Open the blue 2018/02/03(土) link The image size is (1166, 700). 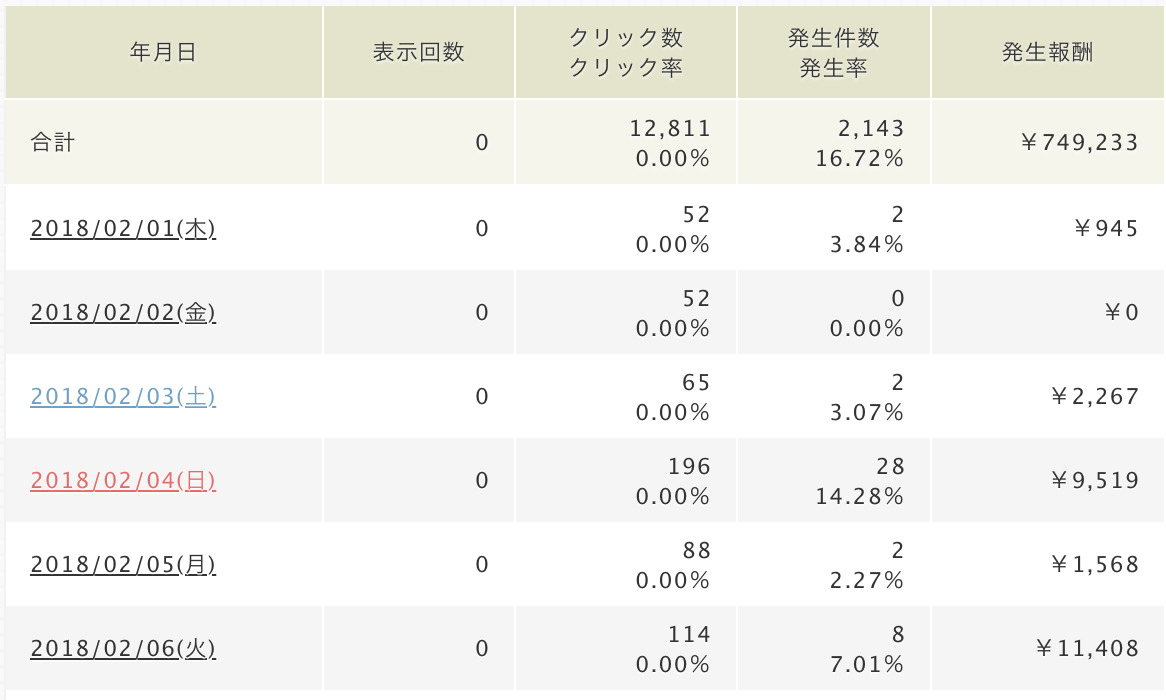point(123,396)
